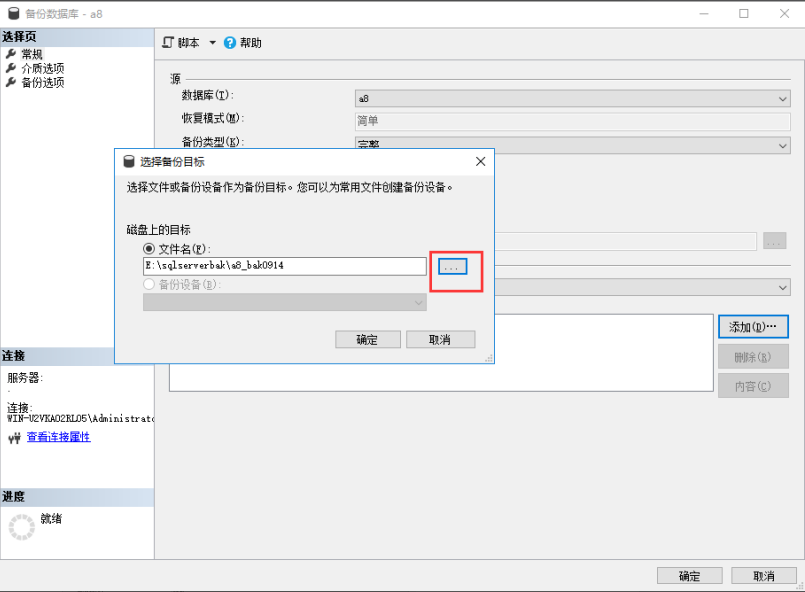This screenshot has width=805, height=592.
Task: Click the 删除 button
Action: point(753,357)
